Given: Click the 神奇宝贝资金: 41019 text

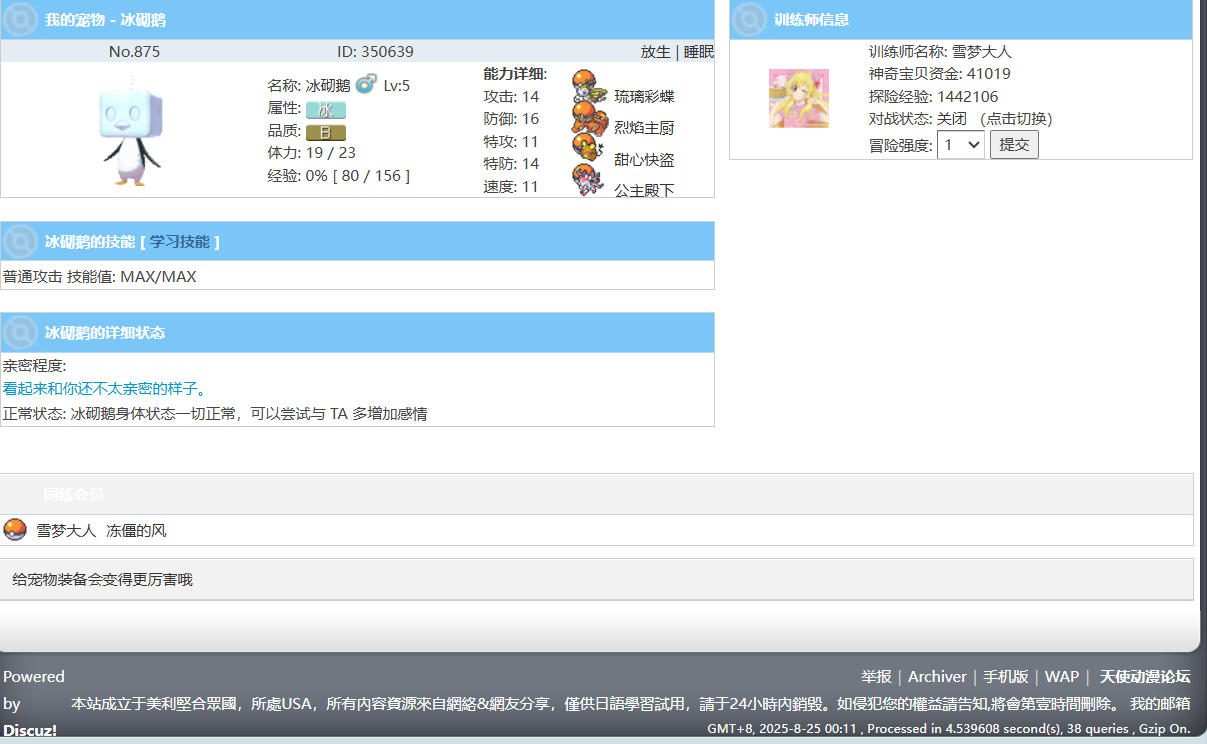Looking at the screenshot, I should pyautogui.click(x=939, y=74).
